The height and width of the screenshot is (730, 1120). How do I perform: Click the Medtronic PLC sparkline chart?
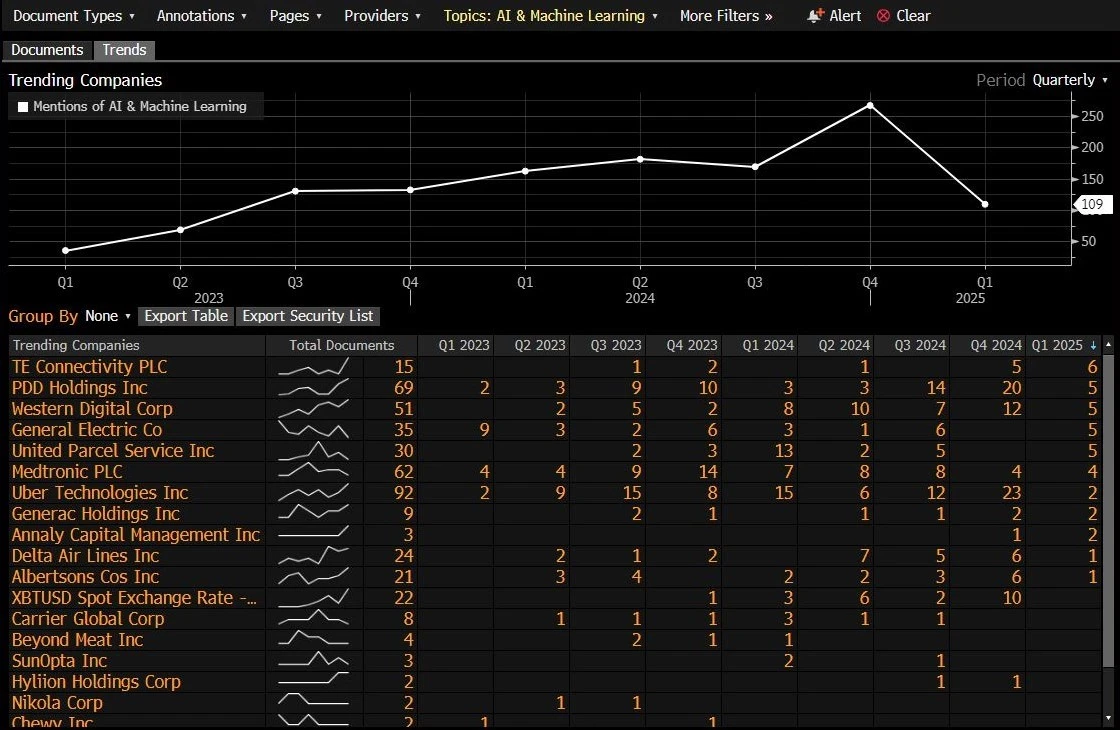(313, 472)
